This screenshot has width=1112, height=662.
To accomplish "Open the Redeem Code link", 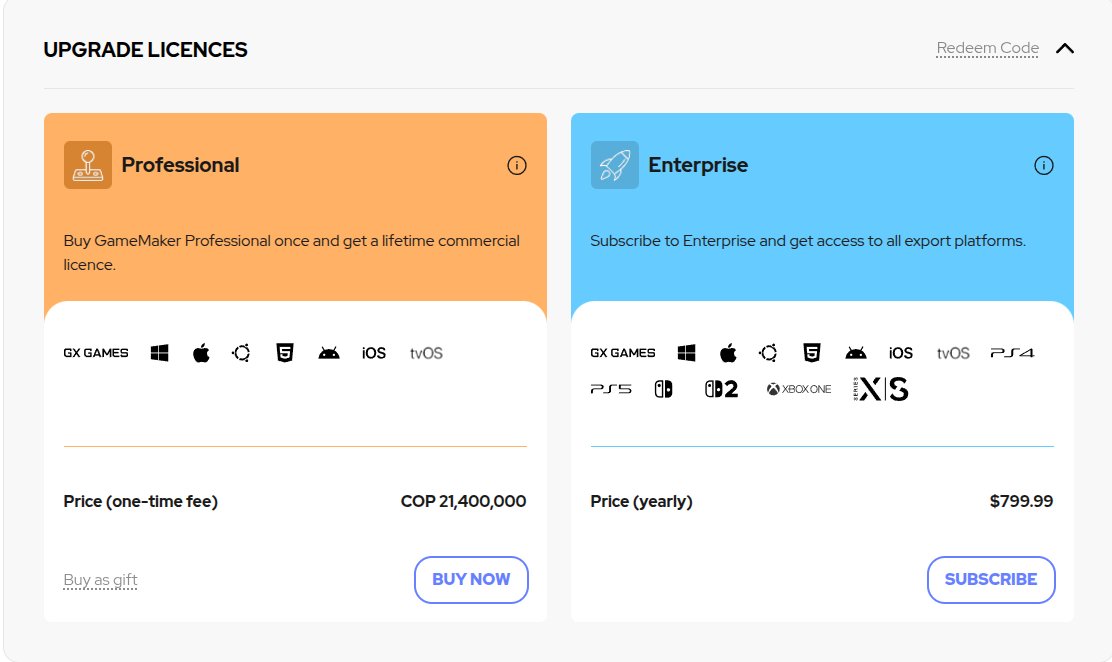I will point(987,48).
